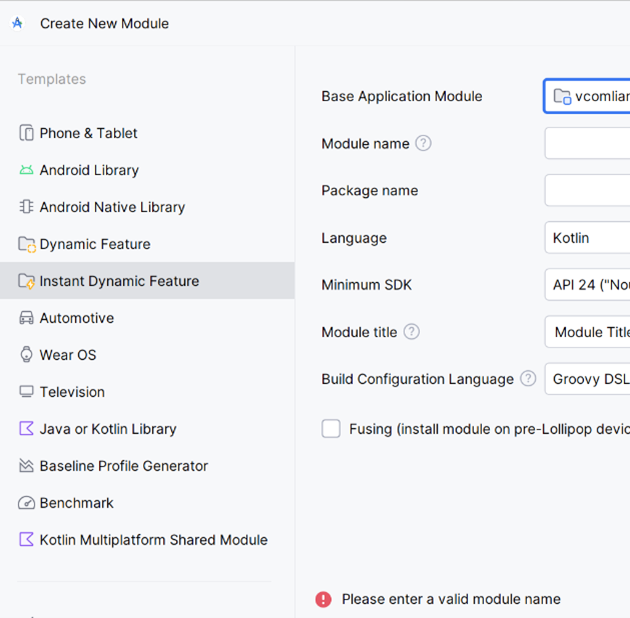Choose the Television template
Image resolution: width=630 pixels, height=618 pixels.
(147, 392)
